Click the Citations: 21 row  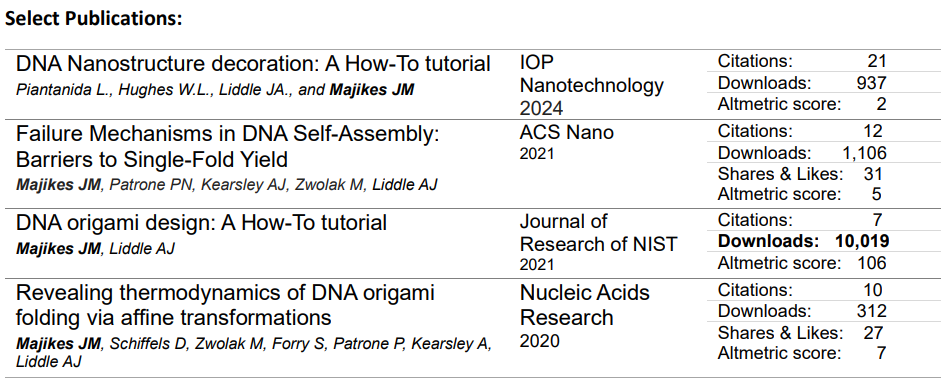[x=802, y=61]
